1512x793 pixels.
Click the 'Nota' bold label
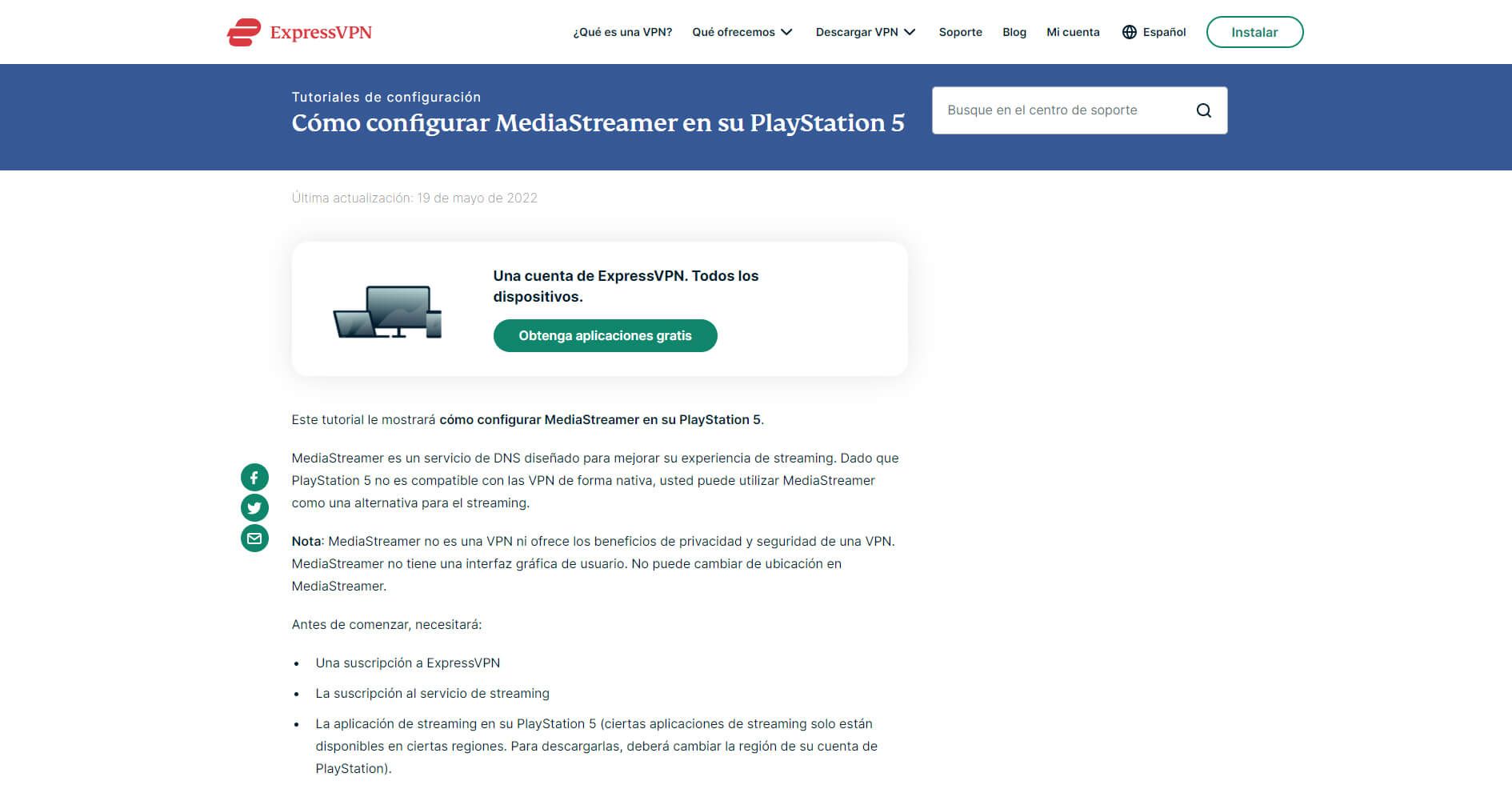(x=306, y=541)
